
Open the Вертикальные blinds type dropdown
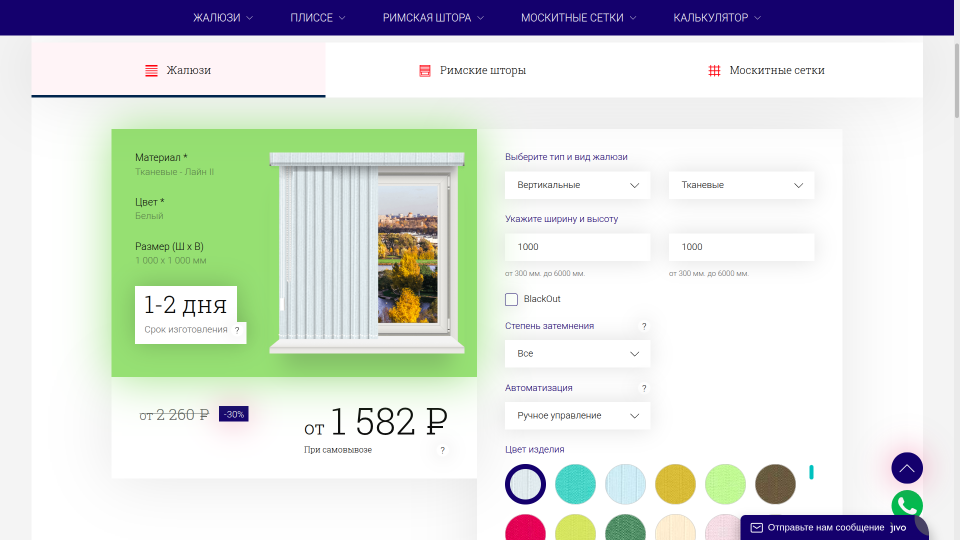click(577, 185)
